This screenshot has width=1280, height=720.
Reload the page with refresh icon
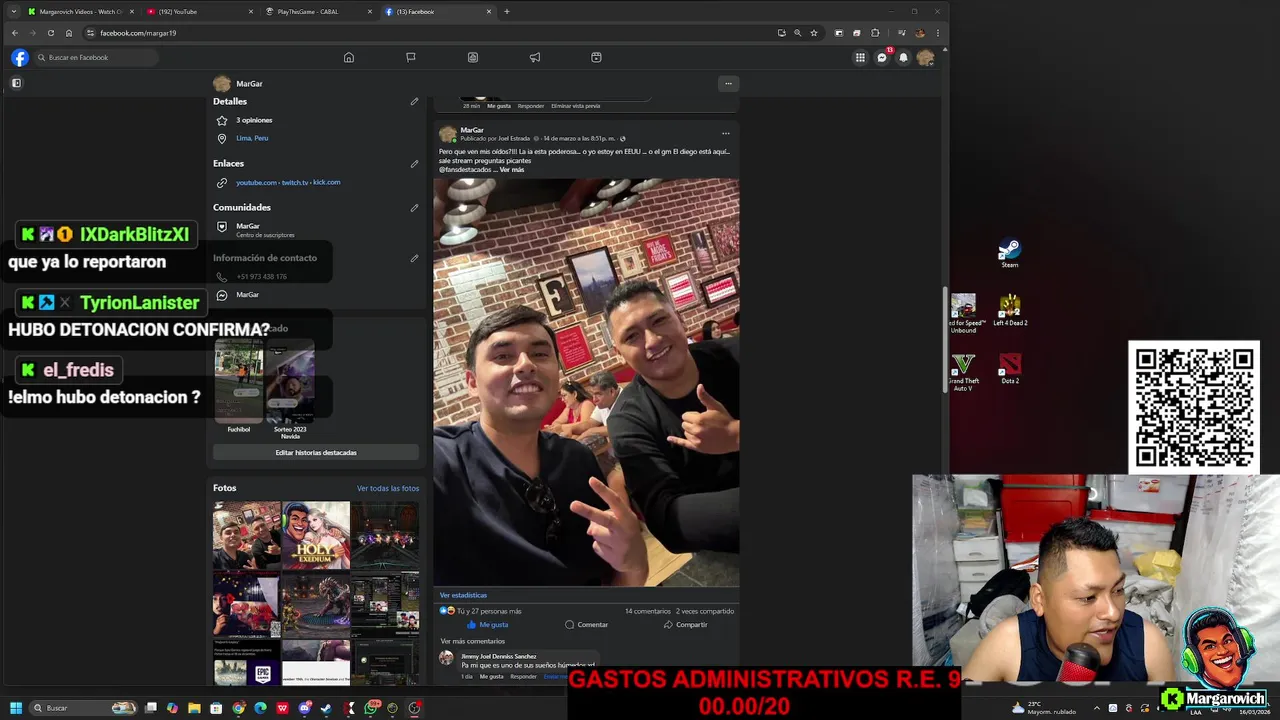coord(51,33)
